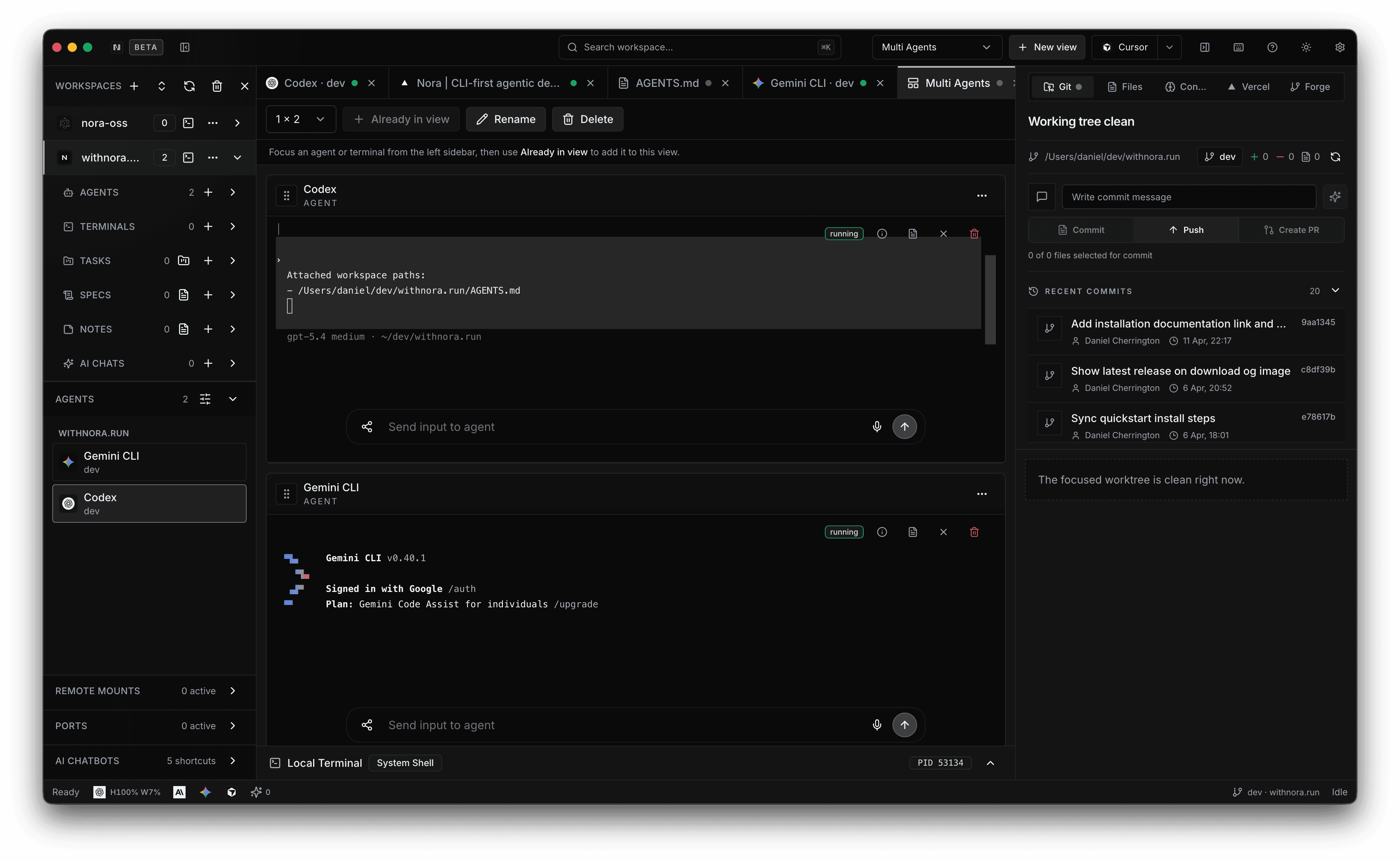Close the Nora CLI-first agentic tab
The height and width of the screenshot is (861, 1400).
(591, 83)
